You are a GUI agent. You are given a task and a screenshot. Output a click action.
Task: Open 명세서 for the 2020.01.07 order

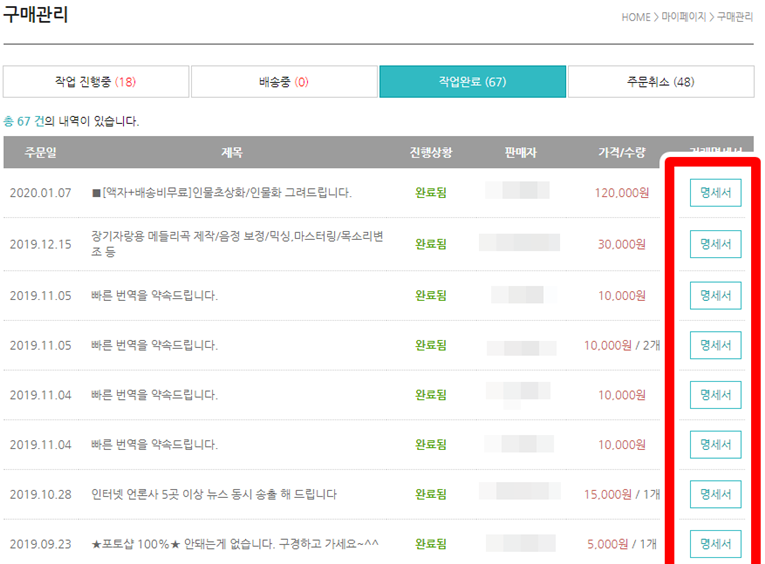click(x=715, y=193)
